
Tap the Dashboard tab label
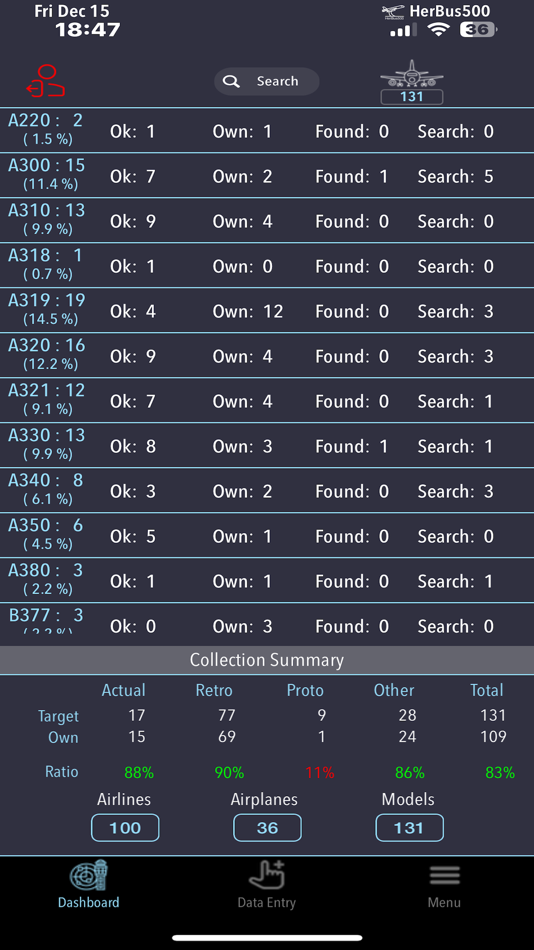[88, 902]
